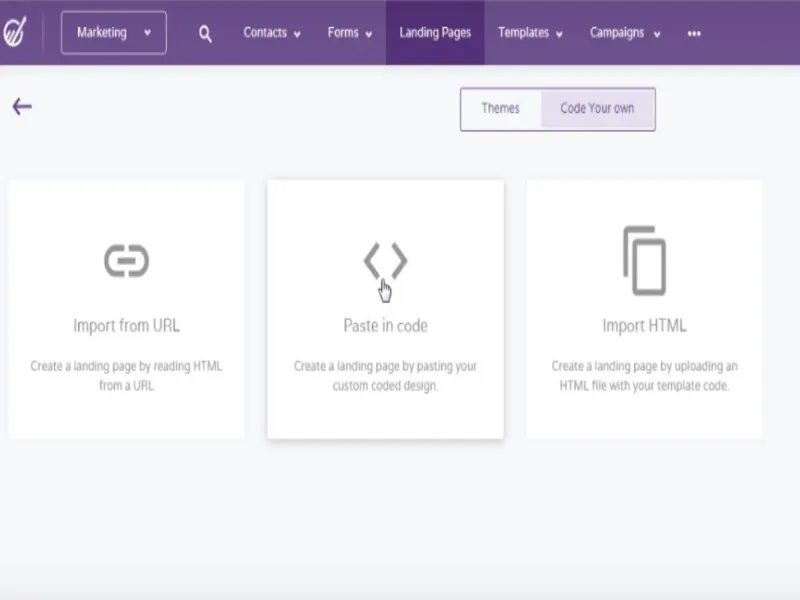Click the chain link icon for URL import

pyautogui.click(x=126, y=261)
